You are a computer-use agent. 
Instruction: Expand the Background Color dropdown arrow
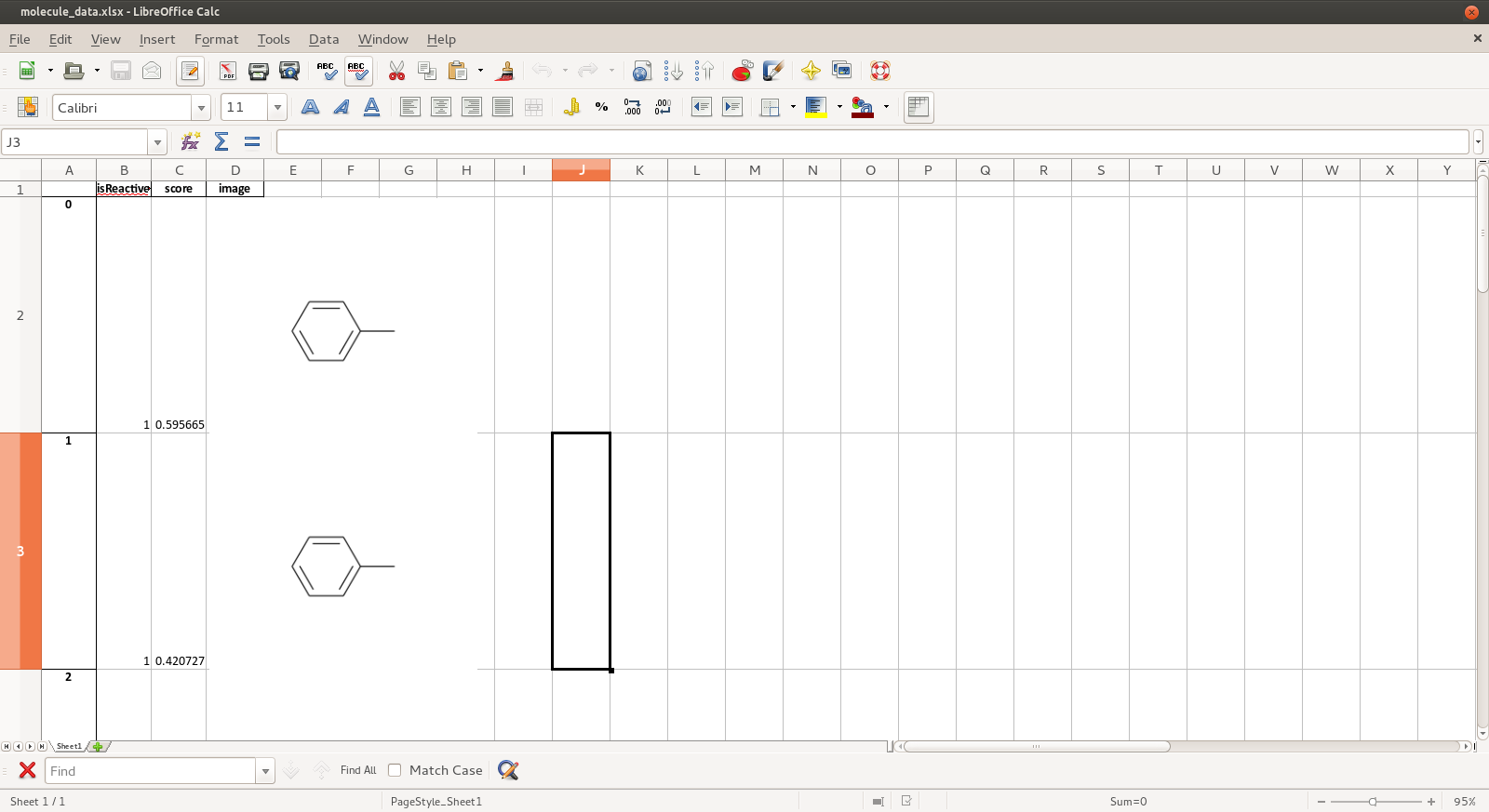click(x=839, y=107)
